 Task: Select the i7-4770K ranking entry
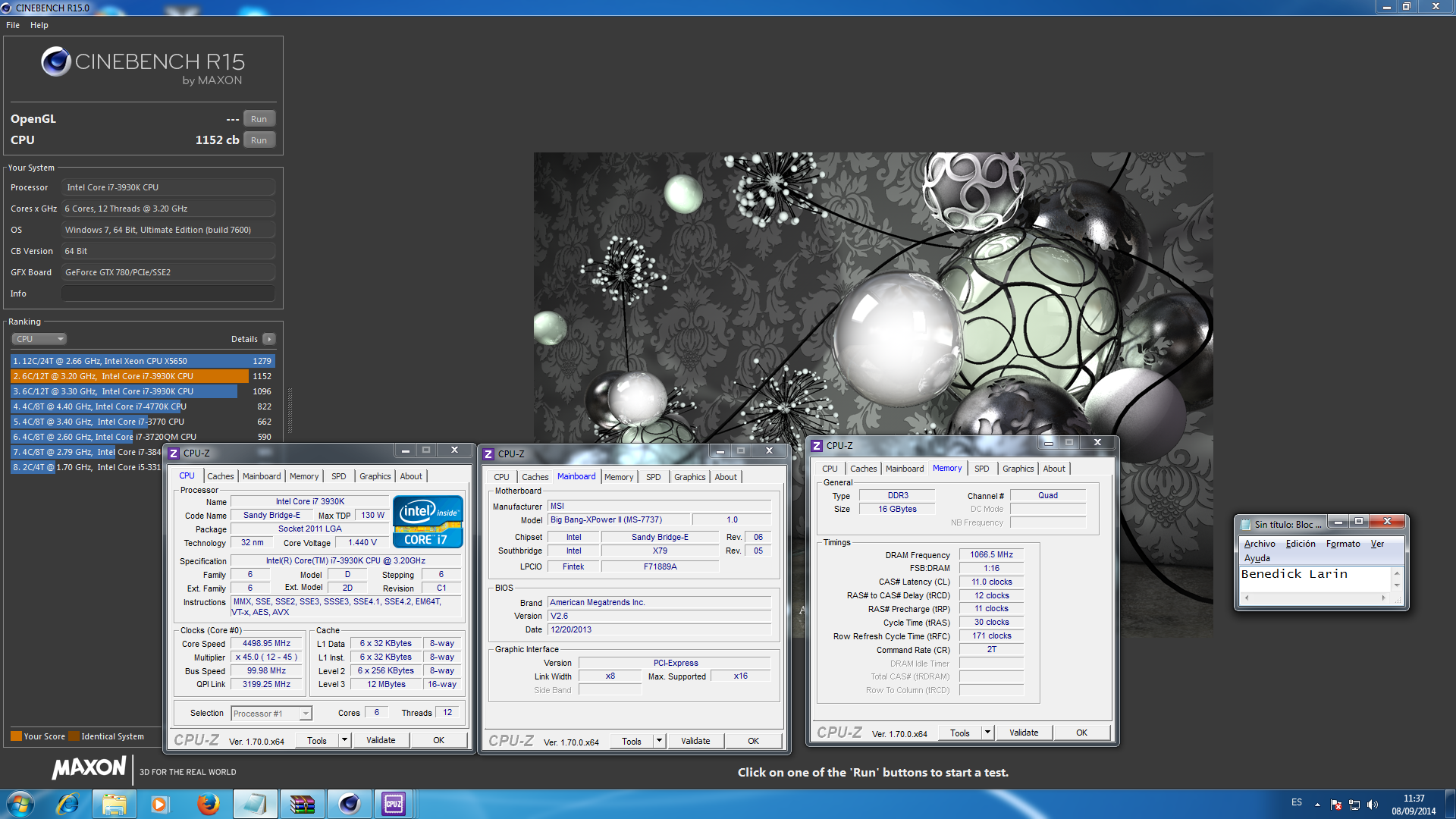pos(143,406)
